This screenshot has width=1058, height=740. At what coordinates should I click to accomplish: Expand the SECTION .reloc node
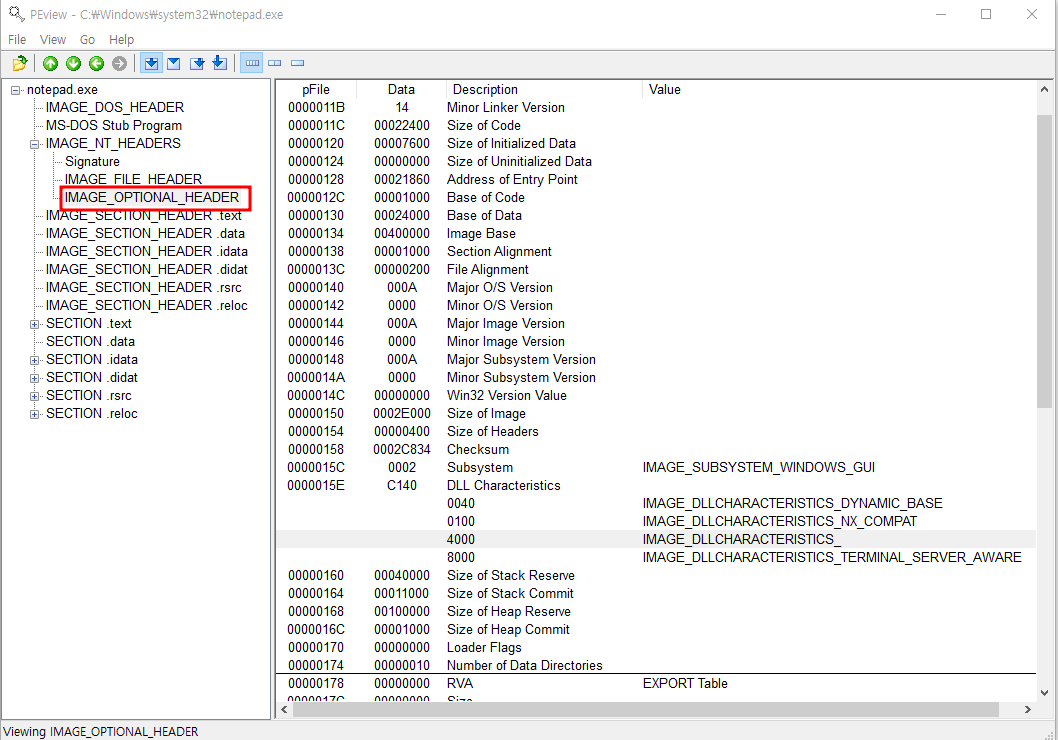tap(34, 414)
